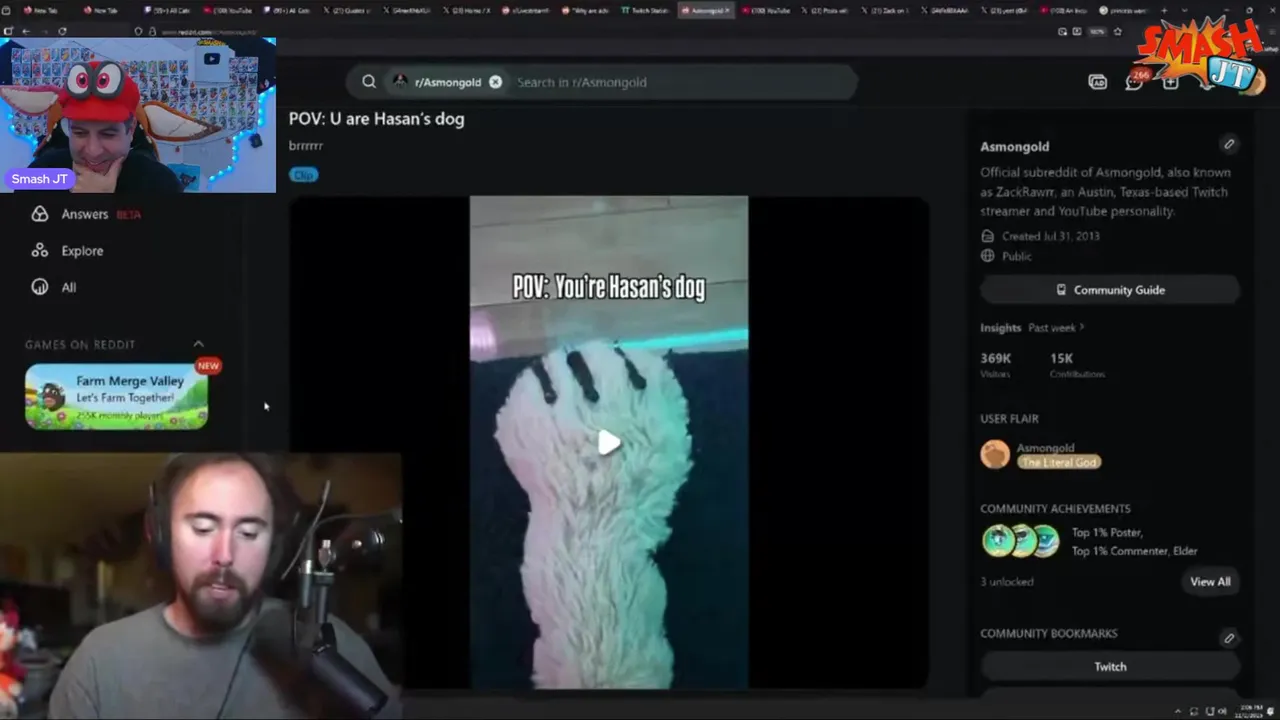
Task: Click the Asmongold user flair avatar
Action: pyautogui.click(x=995, y=455)
